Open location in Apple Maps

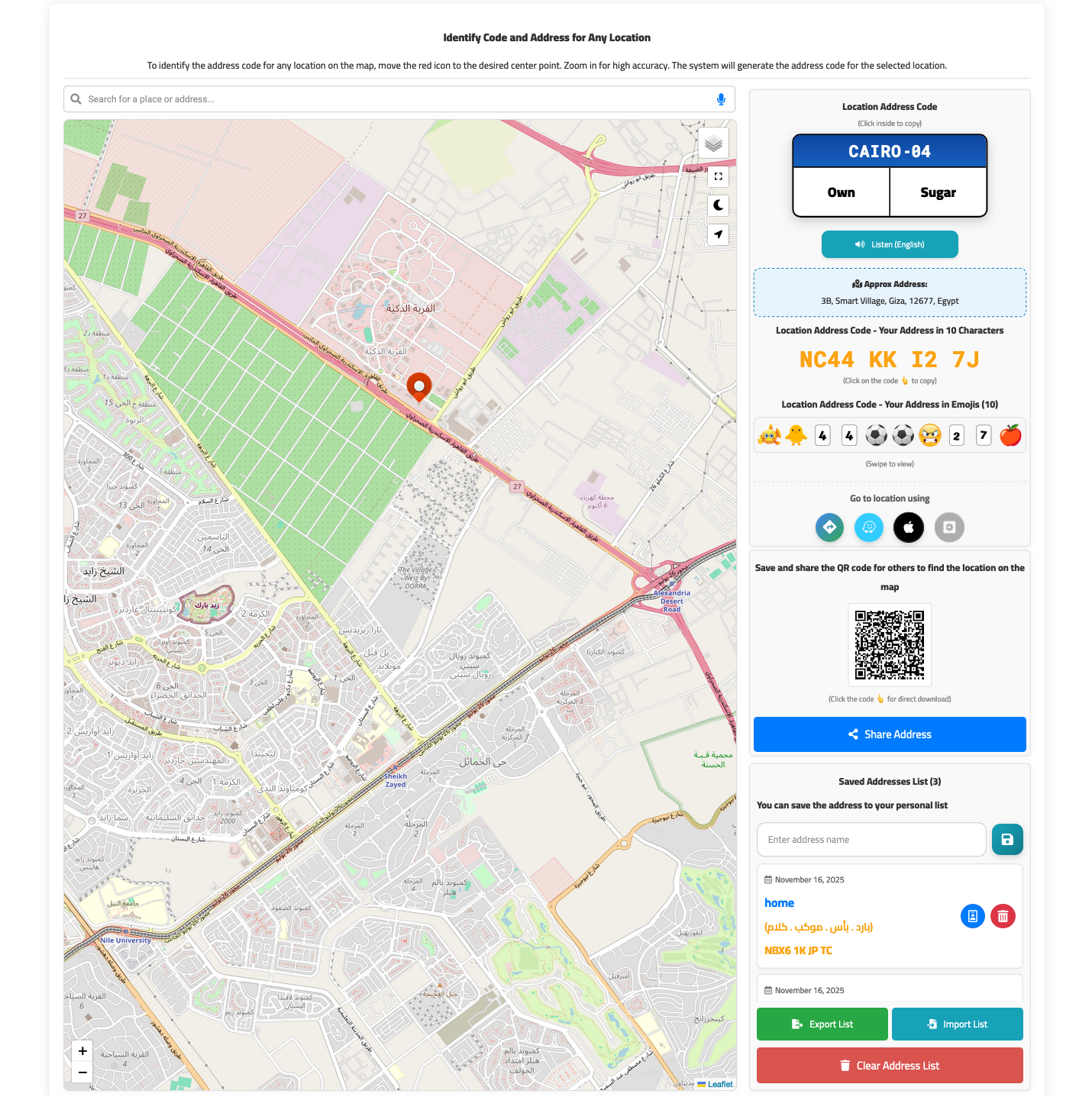909,528
